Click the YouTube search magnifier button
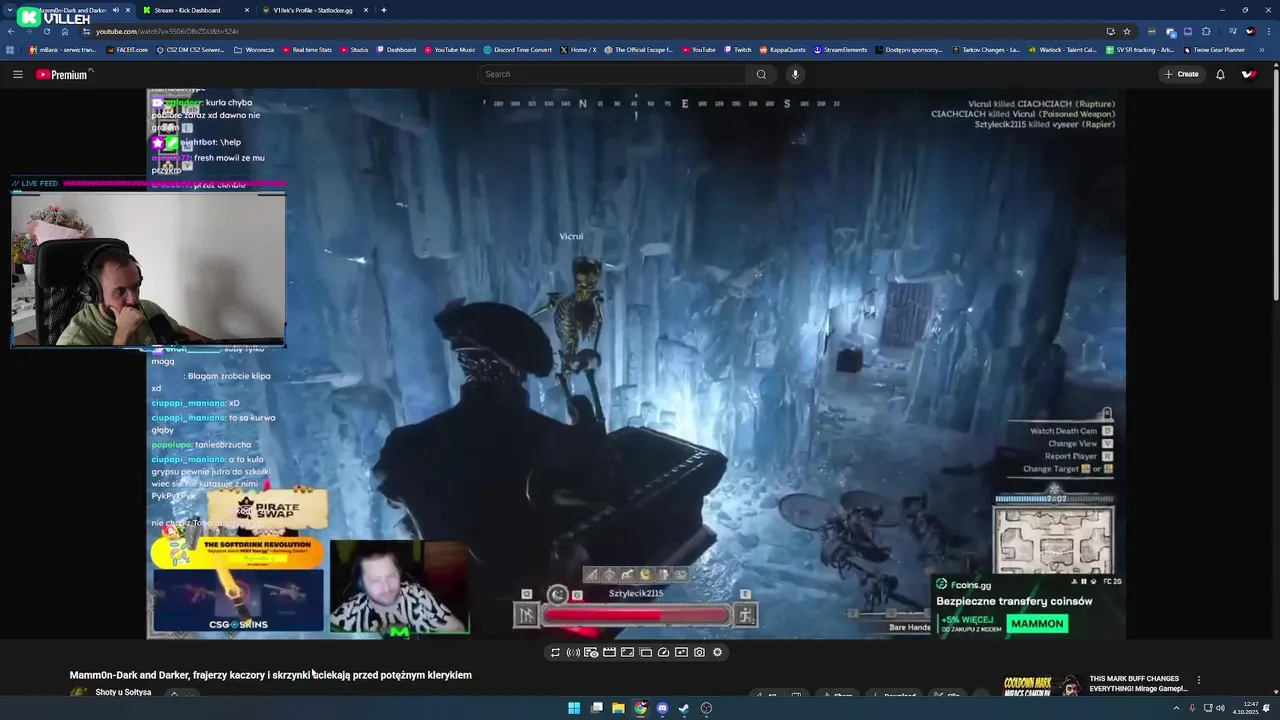 [761, 74]
